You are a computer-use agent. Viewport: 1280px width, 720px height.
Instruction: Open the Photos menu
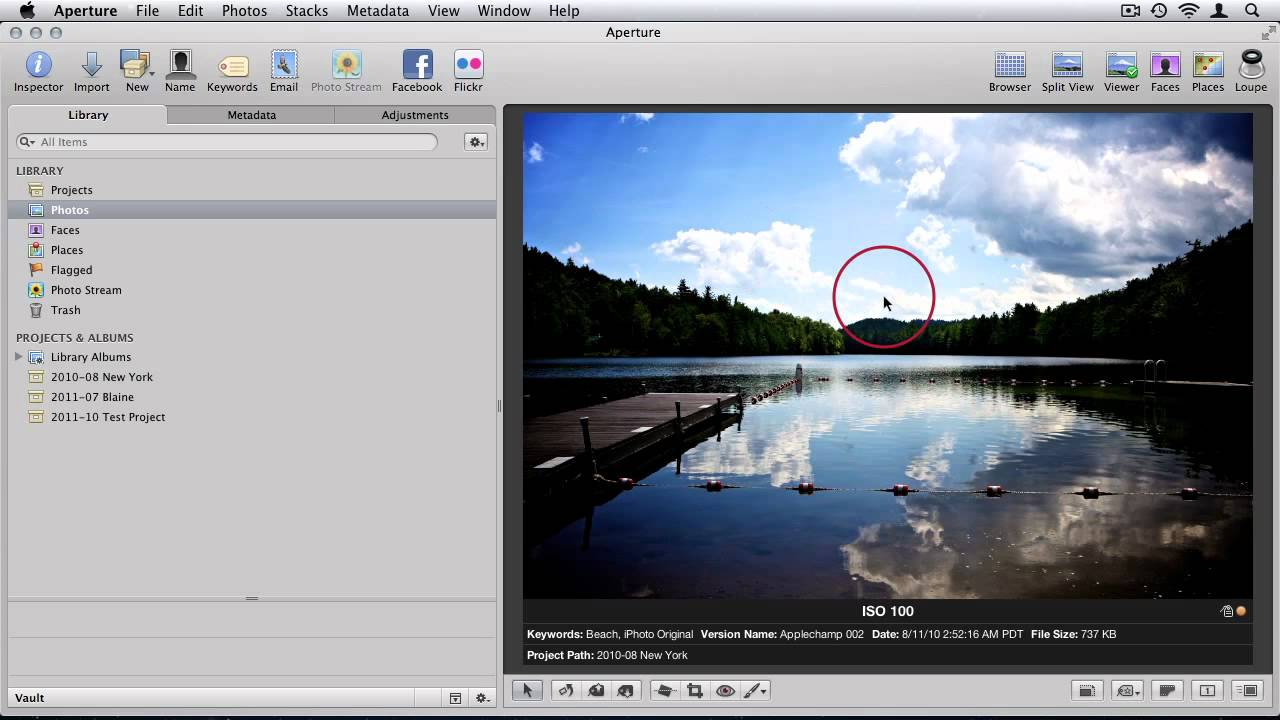coord(244,11)
